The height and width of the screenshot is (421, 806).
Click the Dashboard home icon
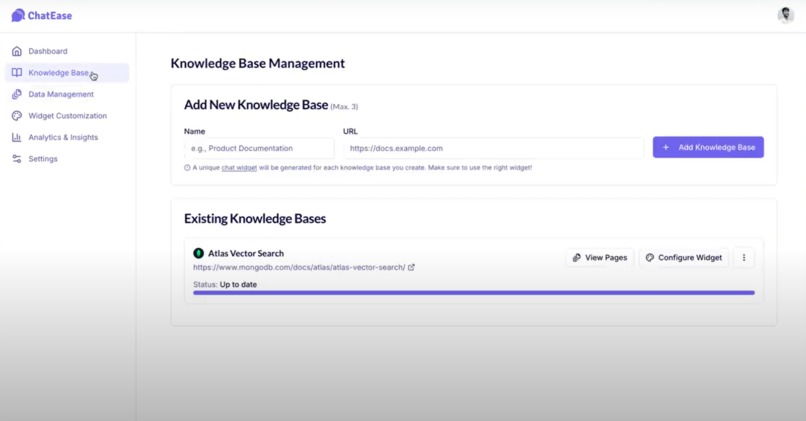coord(17,51)
